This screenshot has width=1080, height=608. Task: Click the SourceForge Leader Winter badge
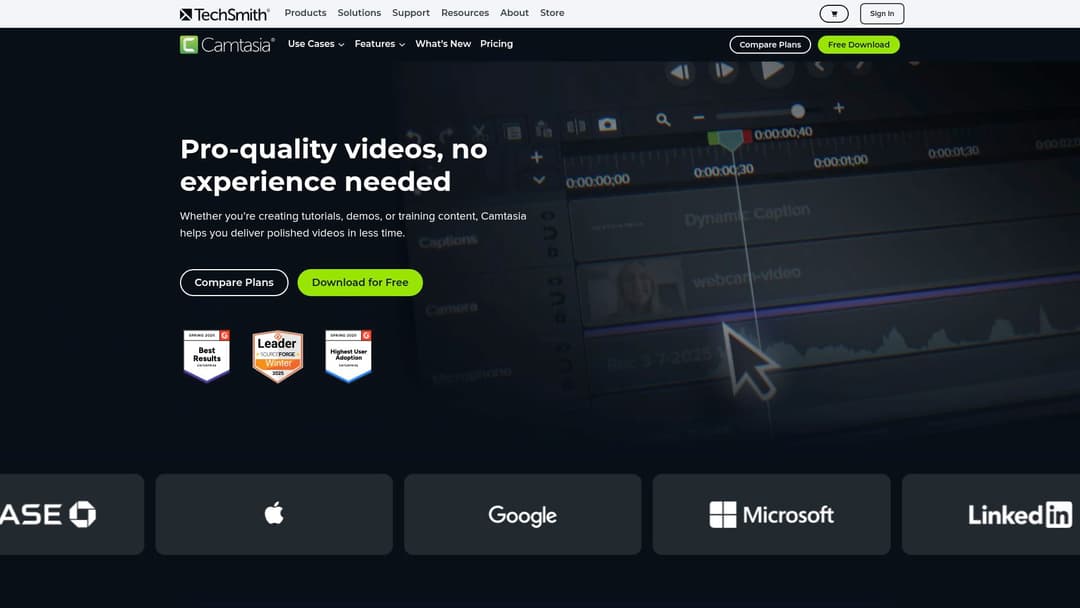click(278, 356)
